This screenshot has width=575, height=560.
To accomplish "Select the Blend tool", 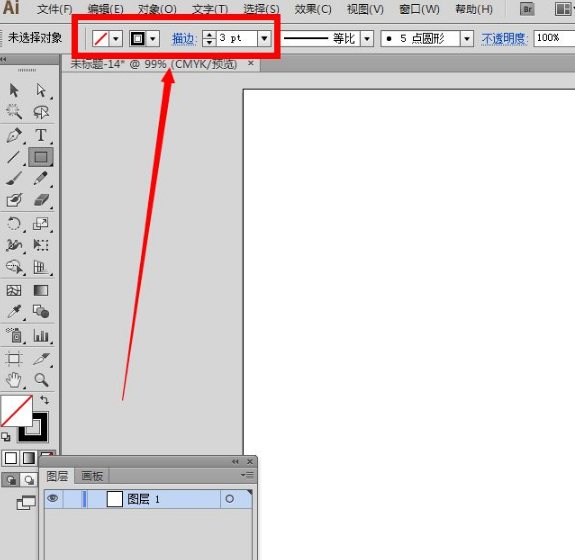I will click(41, 312).
